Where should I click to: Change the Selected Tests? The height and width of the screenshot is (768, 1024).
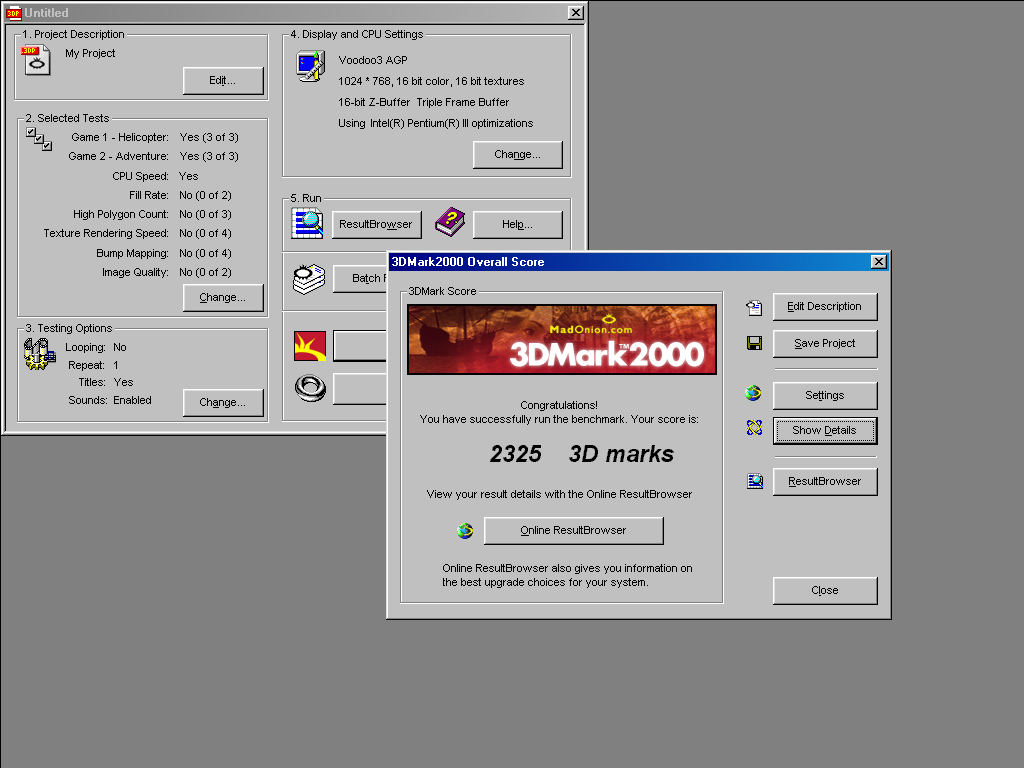click(x=223, y=297)
